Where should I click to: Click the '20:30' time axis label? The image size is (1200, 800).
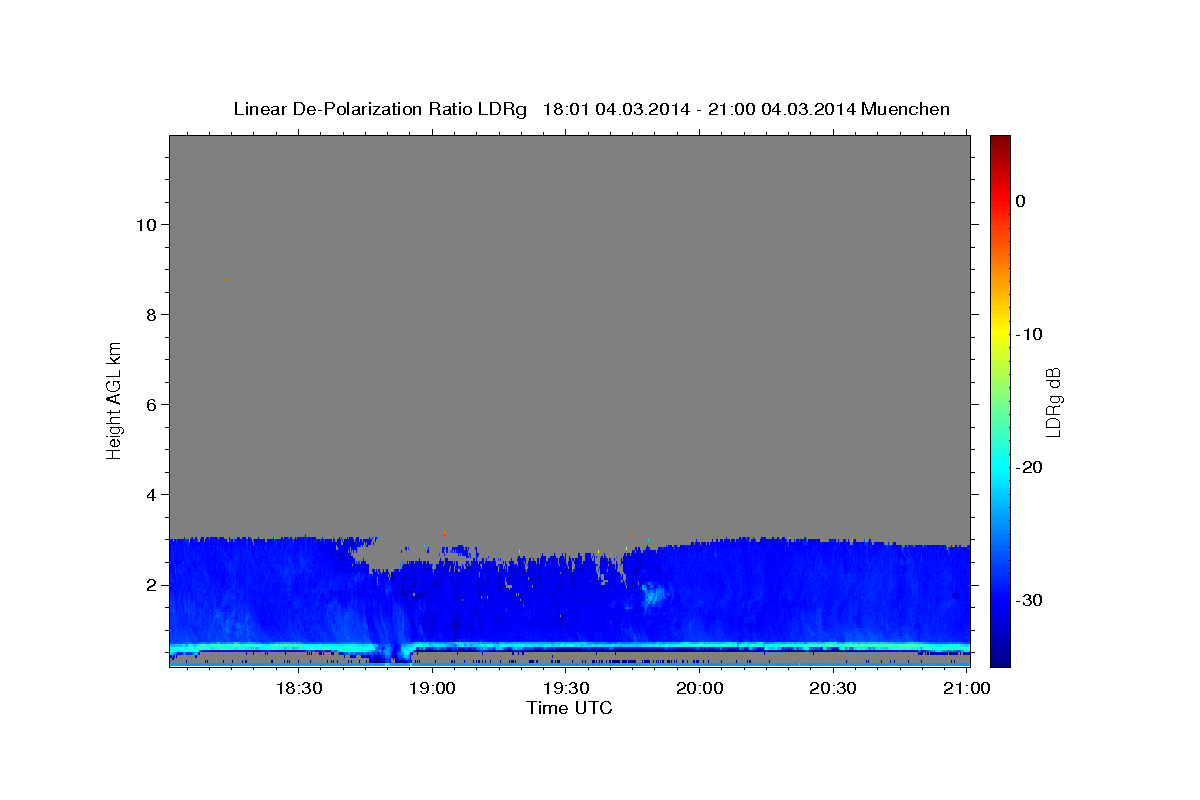point(833,689)
